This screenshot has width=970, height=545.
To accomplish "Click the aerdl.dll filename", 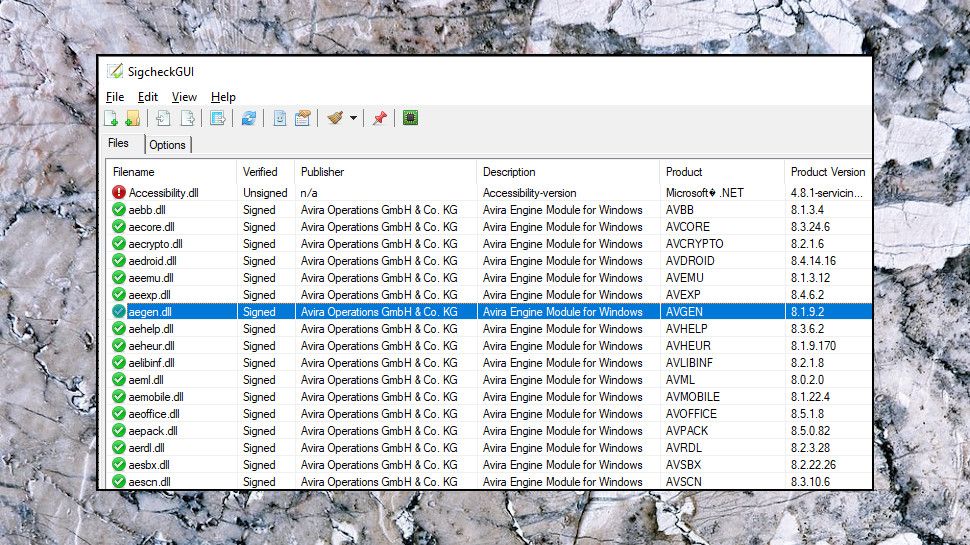I will pyautogui.click(x=147, y=448).
